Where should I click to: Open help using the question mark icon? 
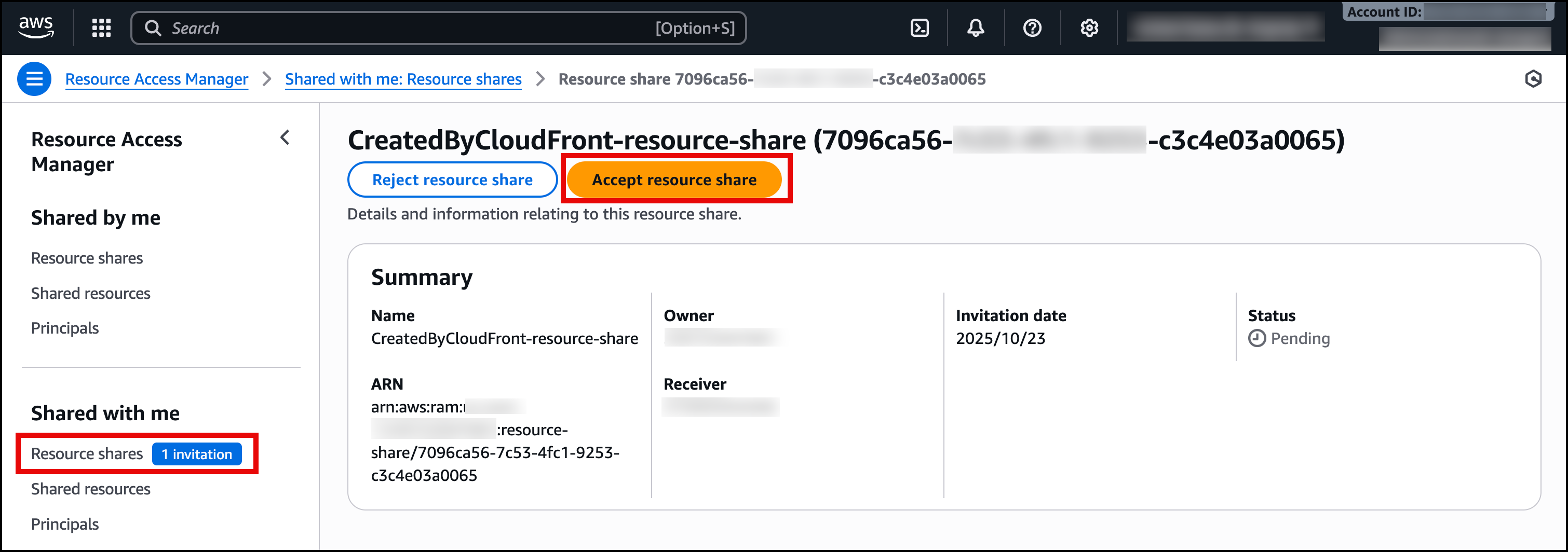pos(1032,28)
